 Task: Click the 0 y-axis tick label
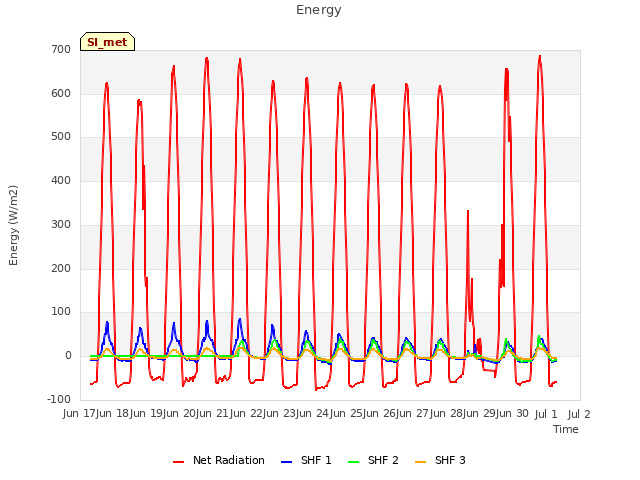[68, 356]
